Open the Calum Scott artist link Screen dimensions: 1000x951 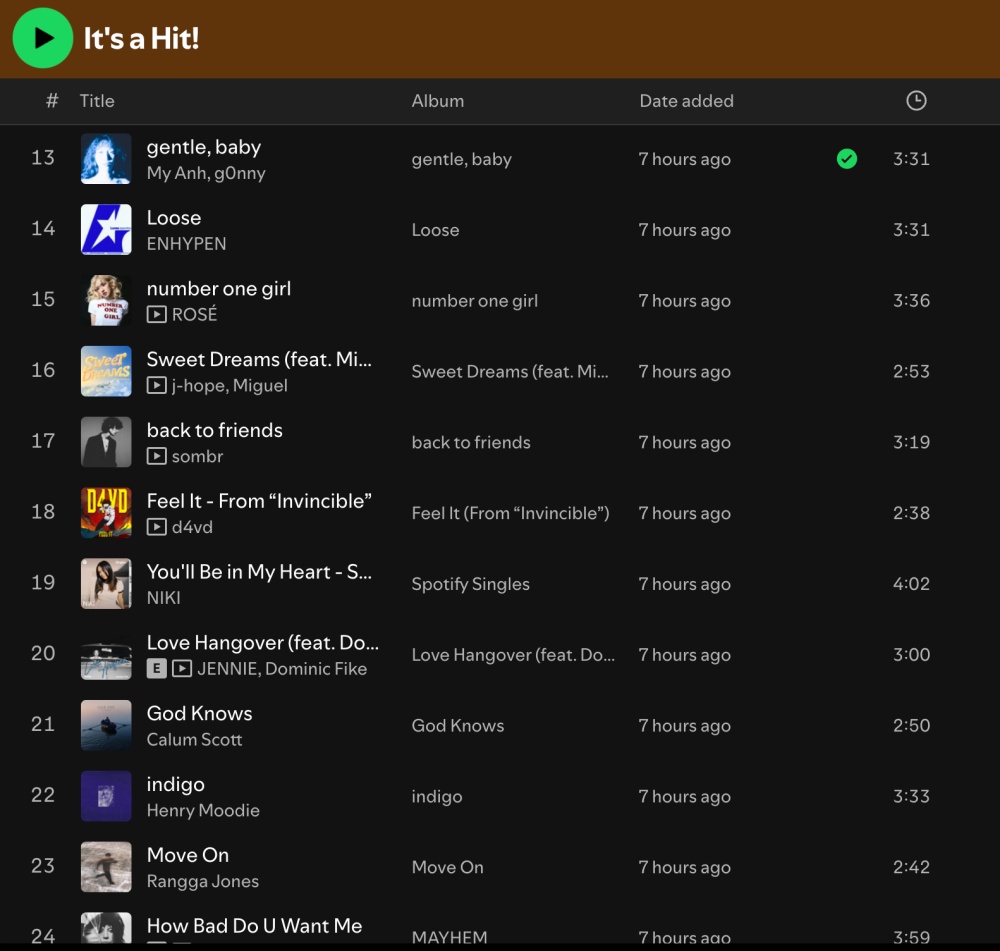(195, 740)
